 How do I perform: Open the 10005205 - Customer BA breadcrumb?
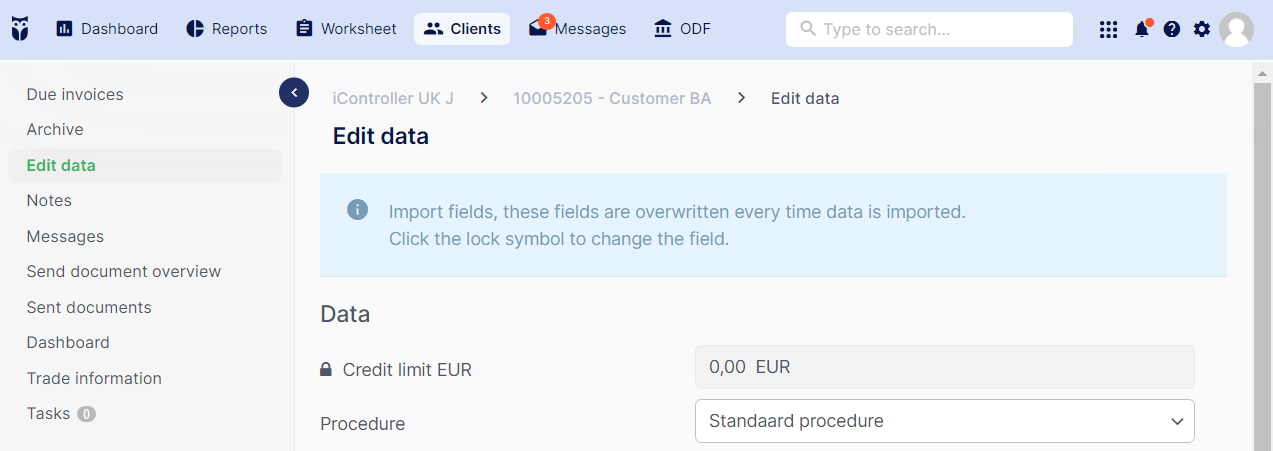pos(612,98)
